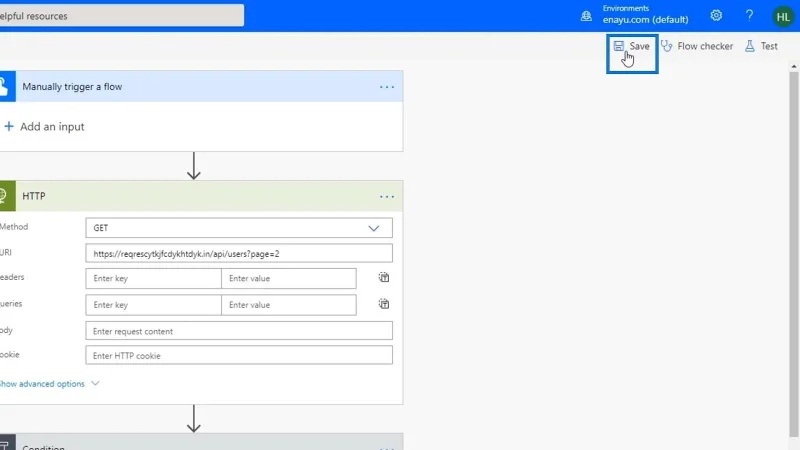The image size is (800, 450).
Task: Click the Enter HTTP cookie field
Action: click(x=239, y=356)
